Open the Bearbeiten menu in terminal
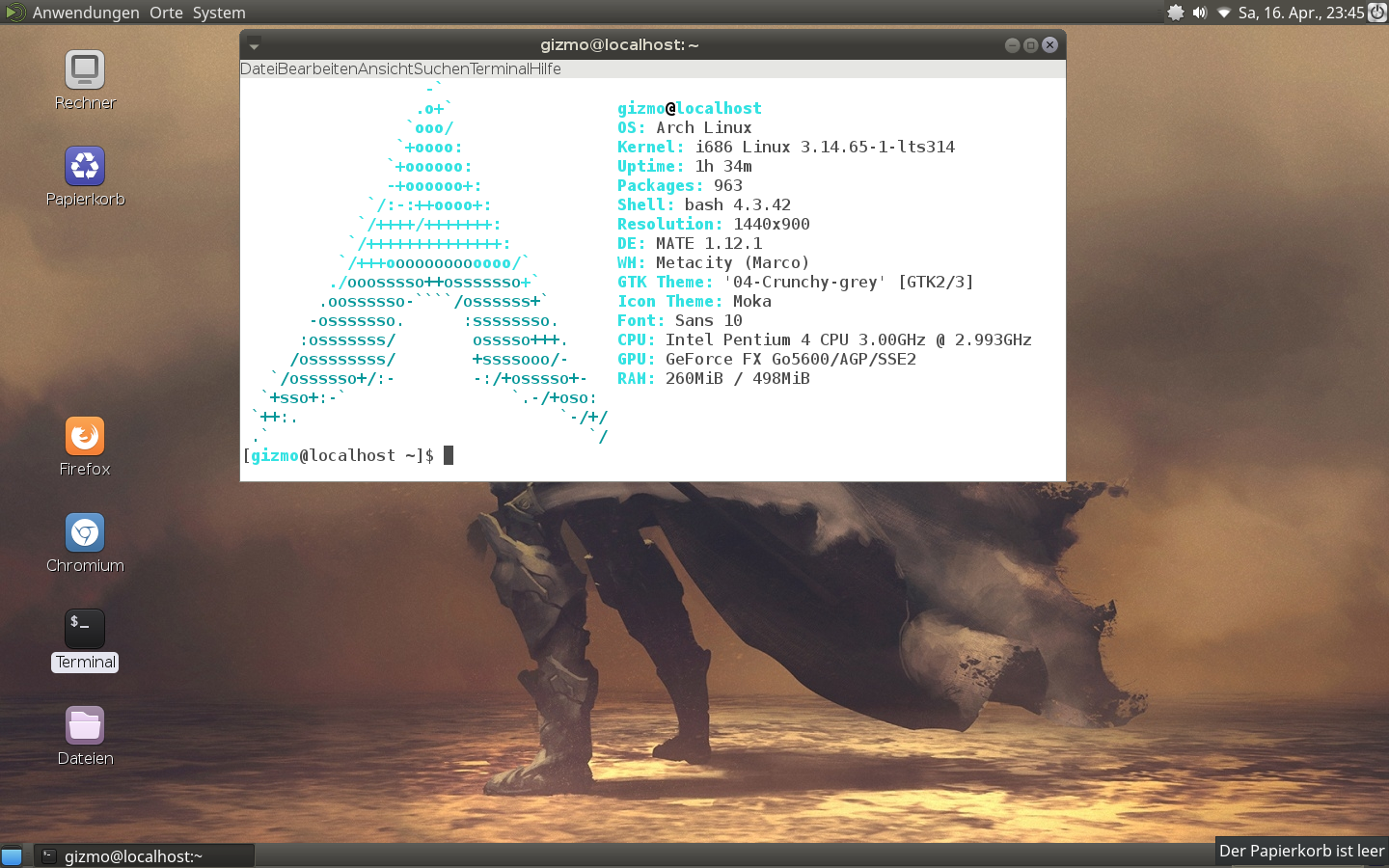 point(317,68)
